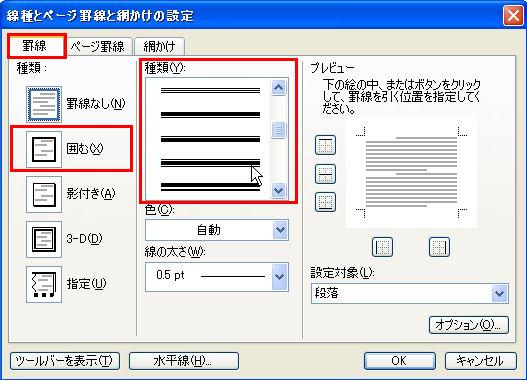The height and width of the screenshot is (380, 527).
Task: Toggle the bottom border button in preview
Action: (x=325, y=202)
